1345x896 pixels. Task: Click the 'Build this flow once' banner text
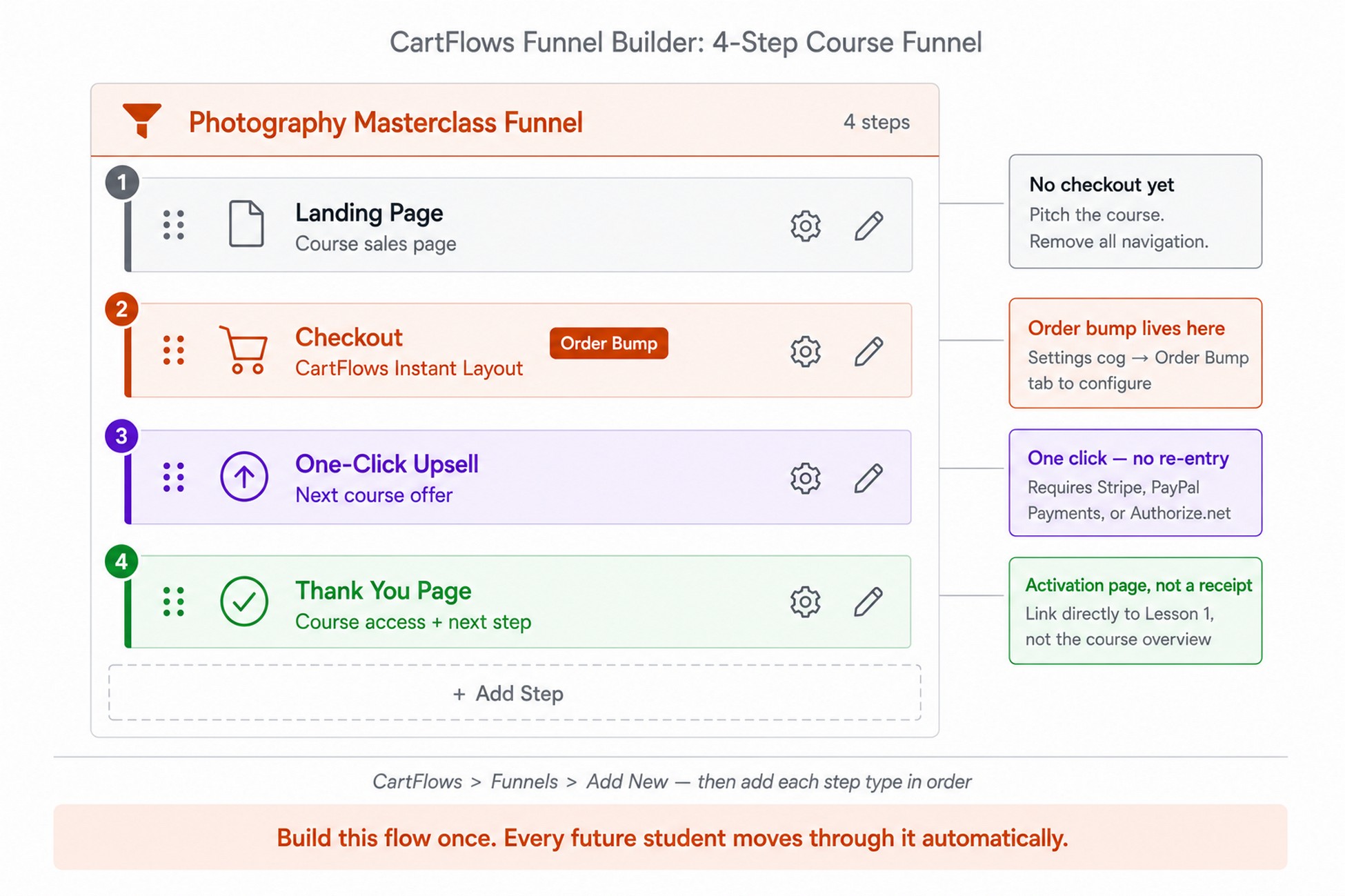672,838
